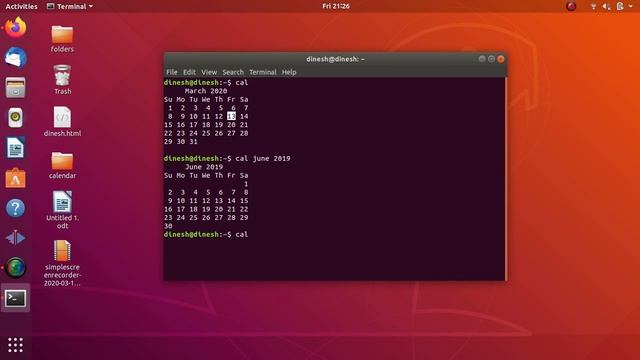Open the File menu in terminal
The width and height of the screenshot is (640, 360).
pyautogui.click(x=171, y=72)
